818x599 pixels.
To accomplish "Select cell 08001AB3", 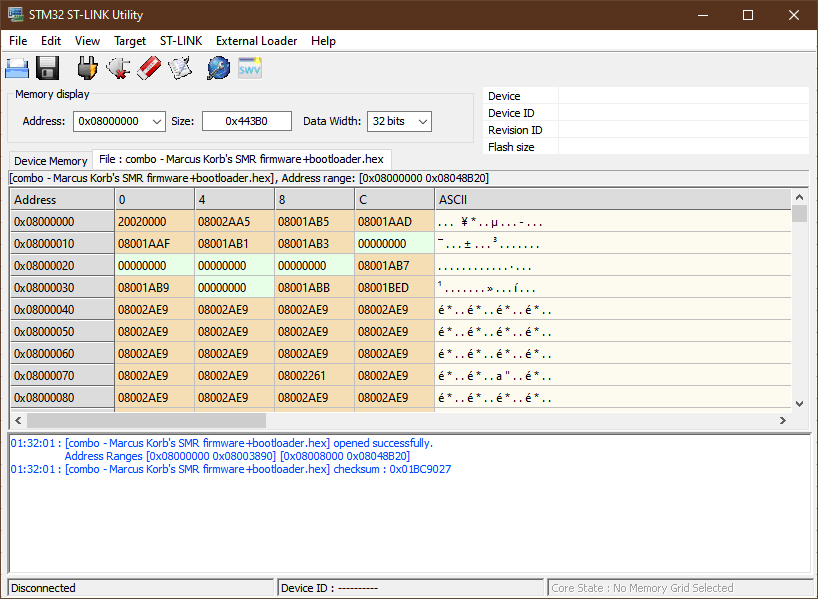I will [x=315, y=244].
